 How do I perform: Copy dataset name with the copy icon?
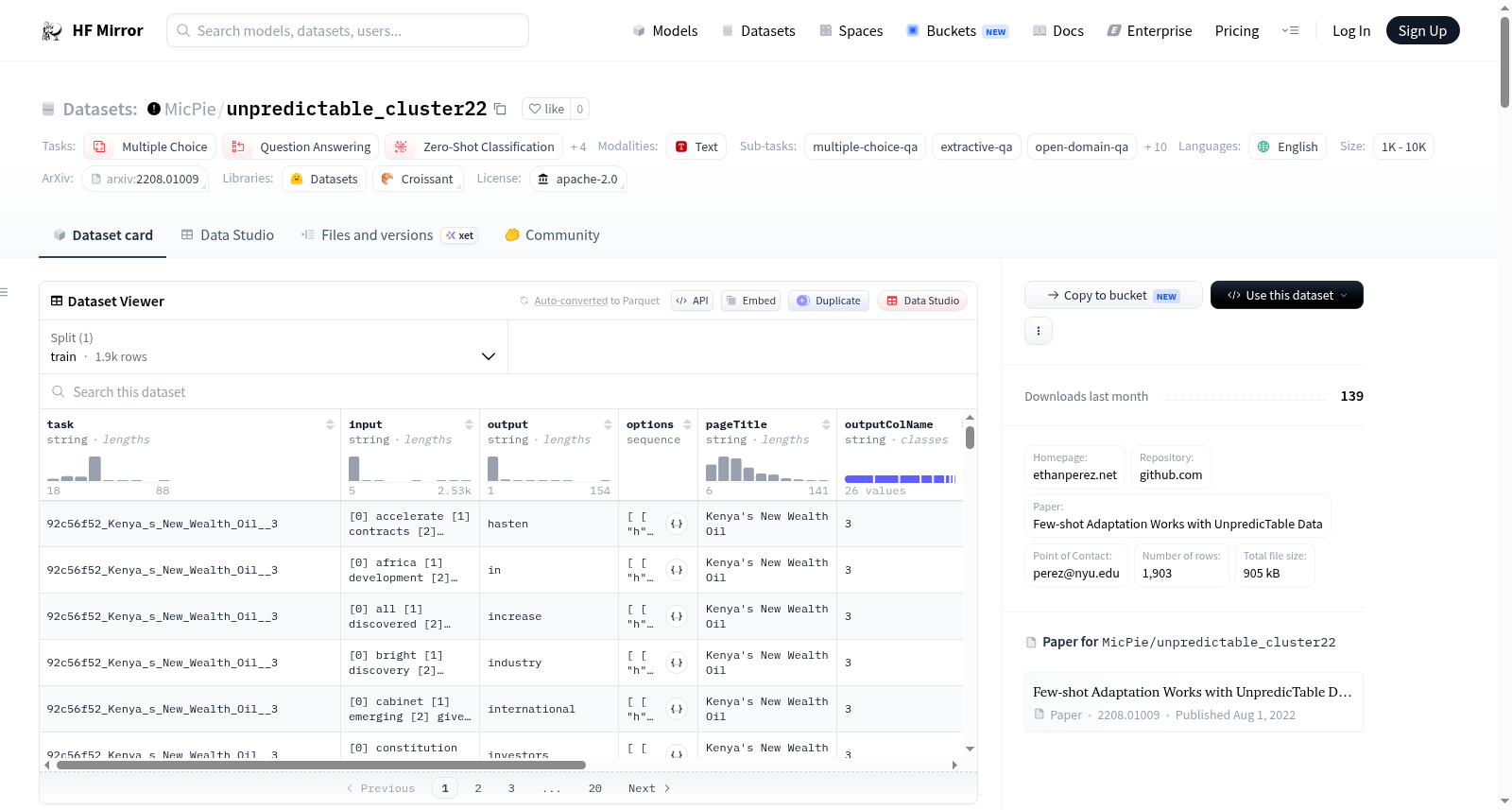[500, 109]
